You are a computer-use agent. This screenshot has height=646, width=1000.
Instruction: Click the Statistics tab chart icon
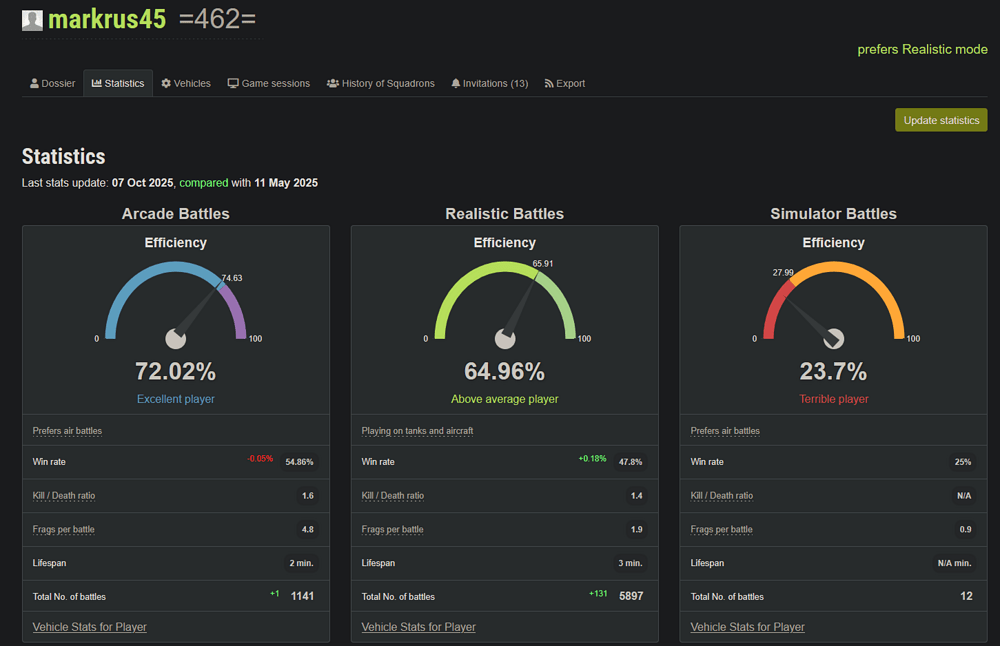coord(97,84)
